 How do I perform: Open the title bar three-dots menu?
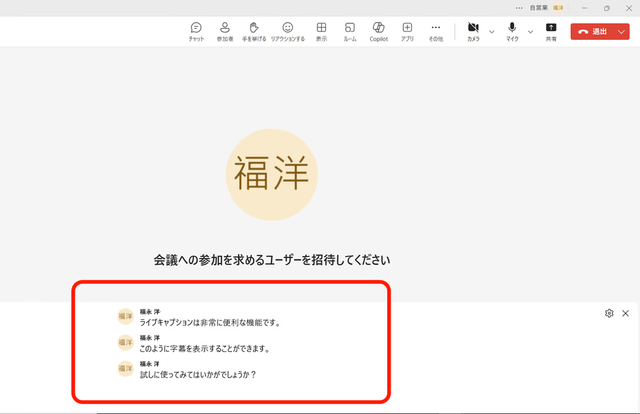click(x=519, y=7)
